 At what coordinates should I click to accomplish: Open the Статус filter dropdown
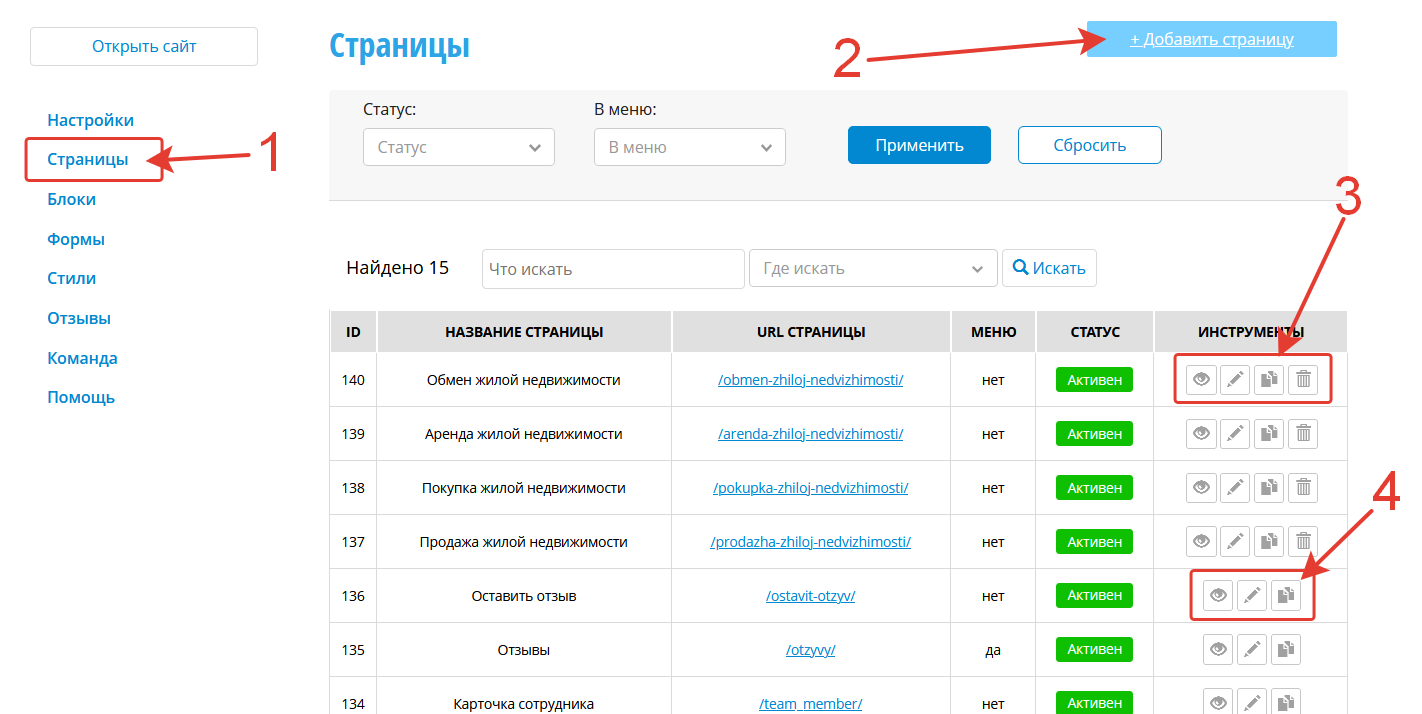tap(458, 147)
